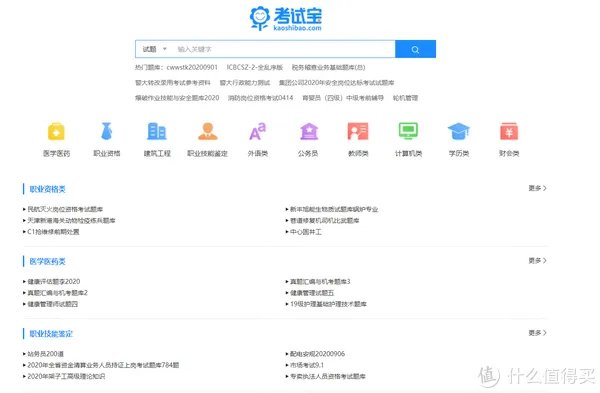Image resolution: width=600 pixels, height=393 pixels.
Task: Open the 中心固井工 entry
Action: (306, 232)
